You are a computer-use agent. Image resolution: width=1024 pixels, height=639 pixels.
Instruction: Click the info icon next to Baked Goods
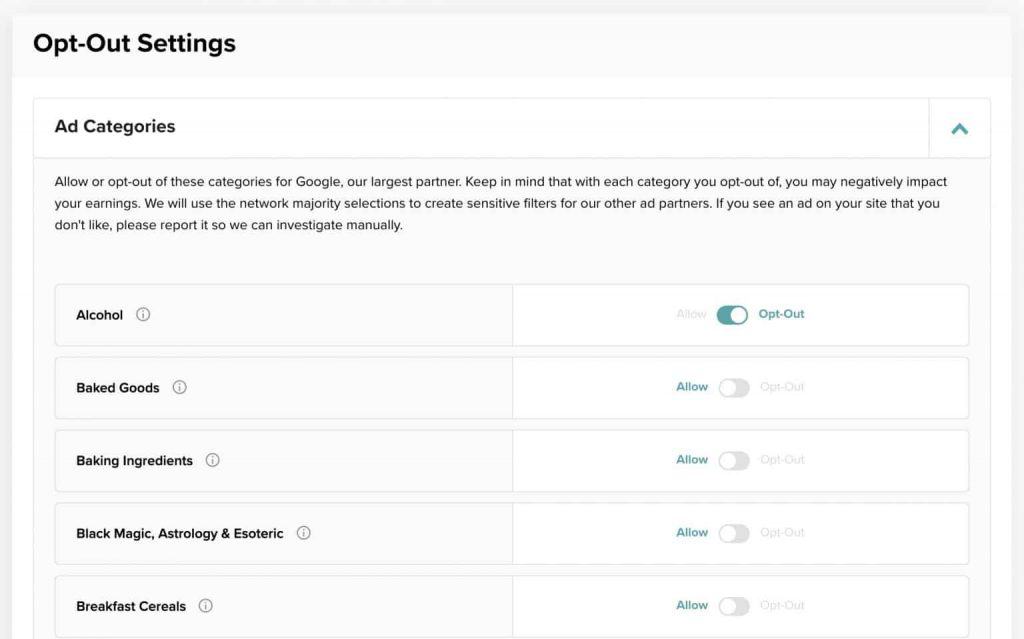click(x=179, y=388)
